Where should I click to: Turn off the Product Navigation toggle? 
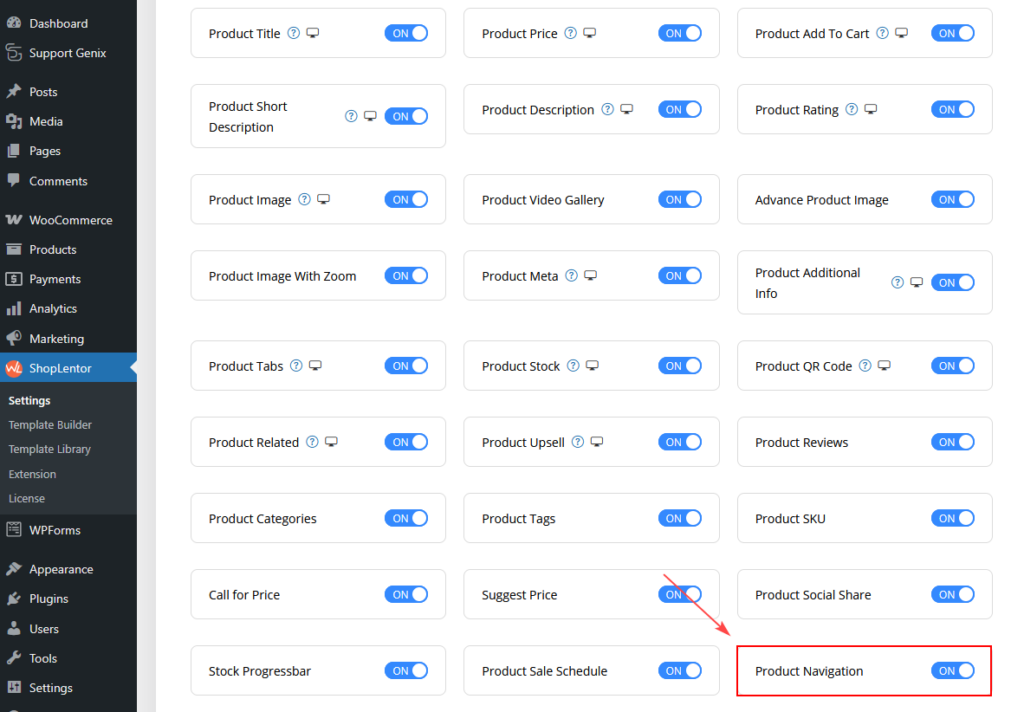click(x=953, y=670)
